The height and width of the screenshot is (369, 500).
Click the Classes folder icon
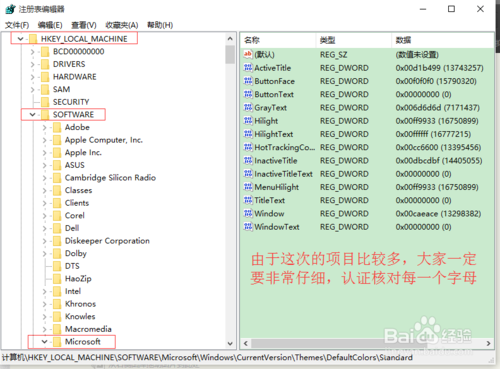(x=57, y=190)
